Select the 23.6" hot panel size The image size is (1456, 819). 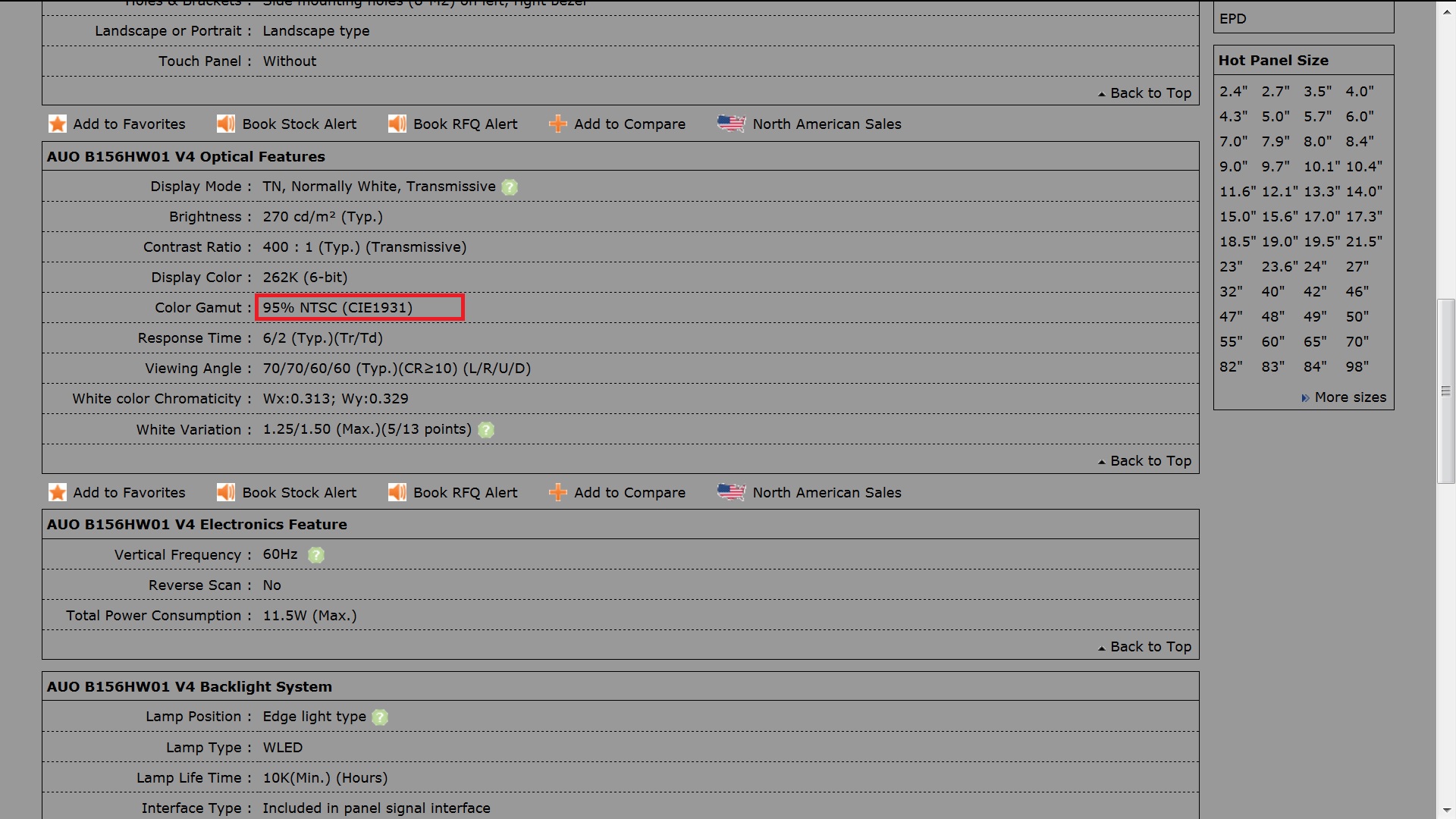[x=1280, y=266]
